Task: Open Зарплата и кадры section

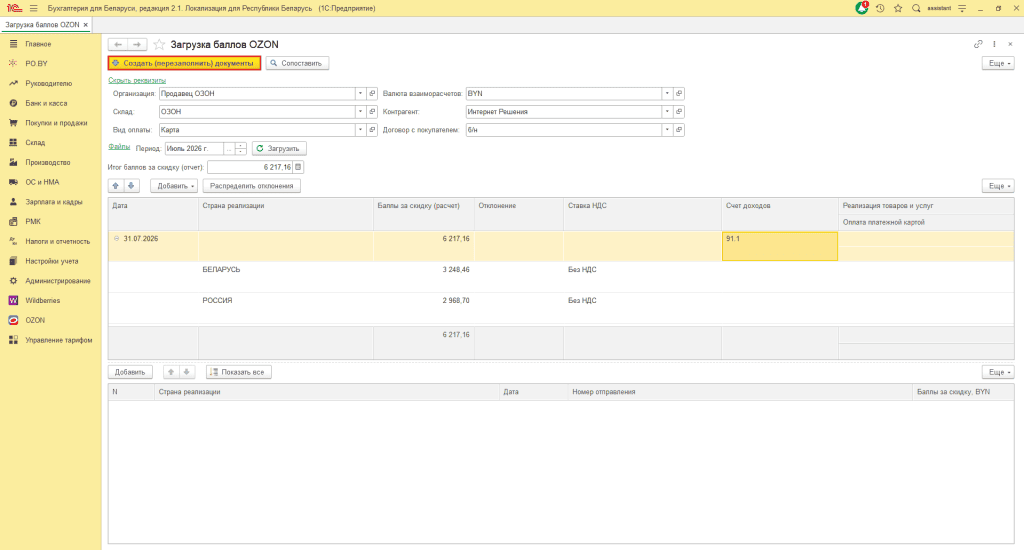Action: coord(54,202)
